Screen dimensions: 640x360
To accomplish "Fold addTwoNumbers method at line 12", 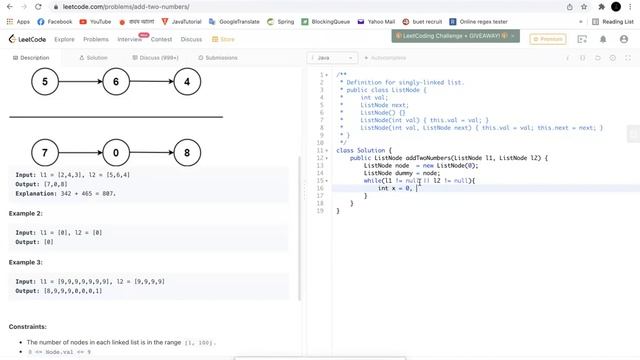I will coord(327,158).
